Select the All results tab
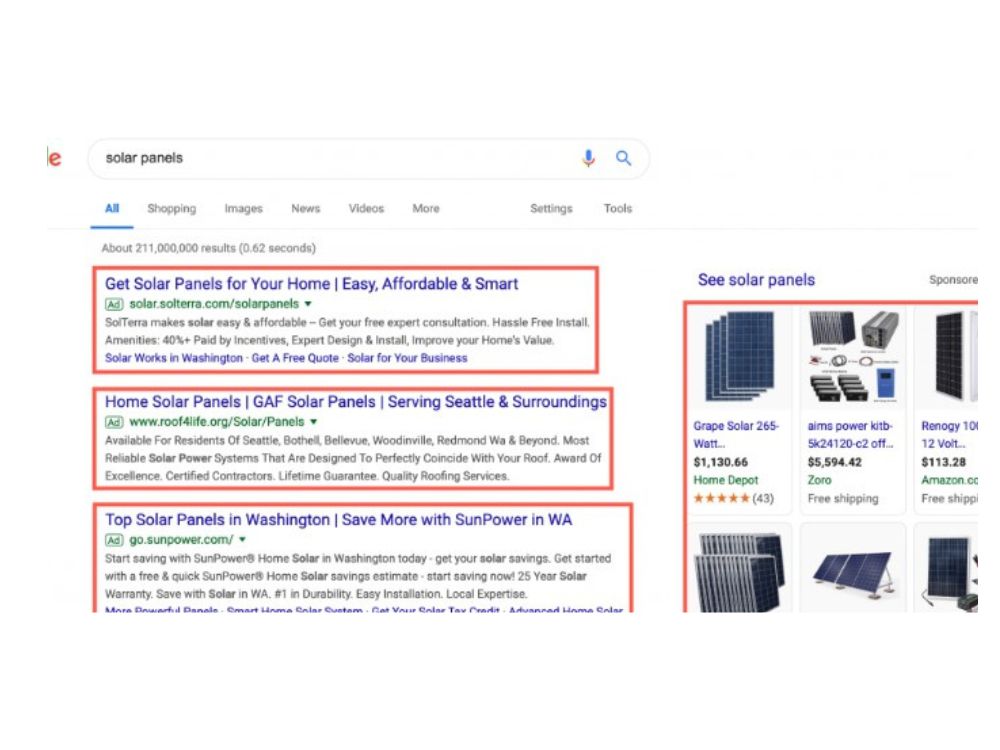The height and width of the screenshot is (750, 1000). click(x=112, y=209)
